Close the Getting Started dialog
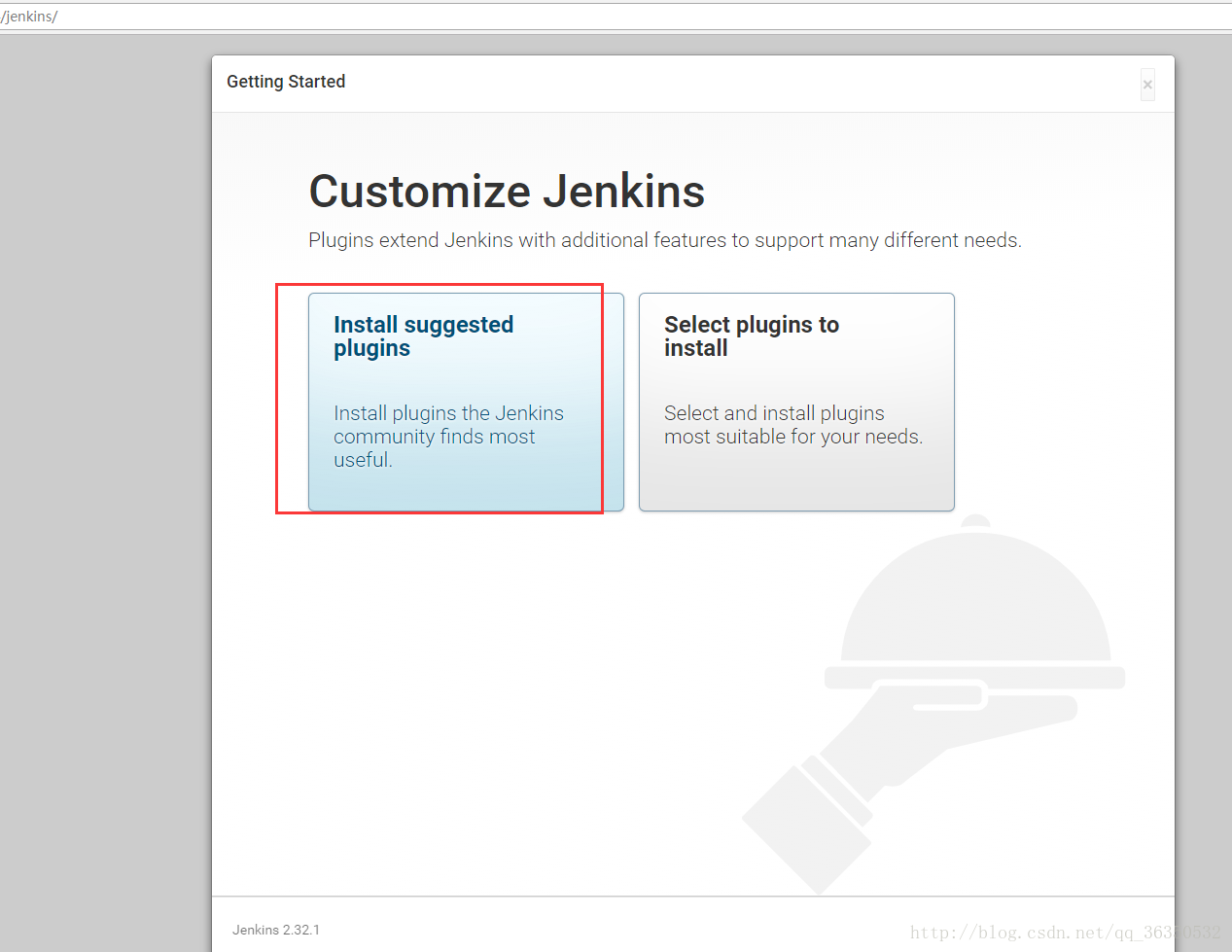The width and height of the screenshot is (1232, 952). click(1147, 85)
